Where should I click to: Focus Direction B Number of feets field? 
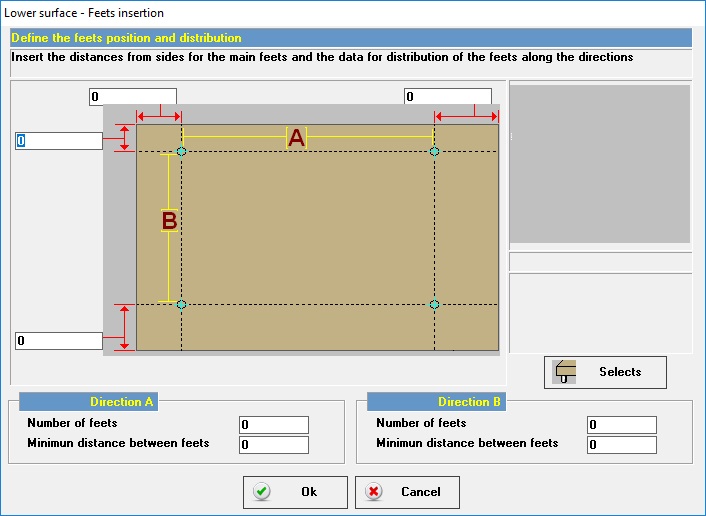622,425
